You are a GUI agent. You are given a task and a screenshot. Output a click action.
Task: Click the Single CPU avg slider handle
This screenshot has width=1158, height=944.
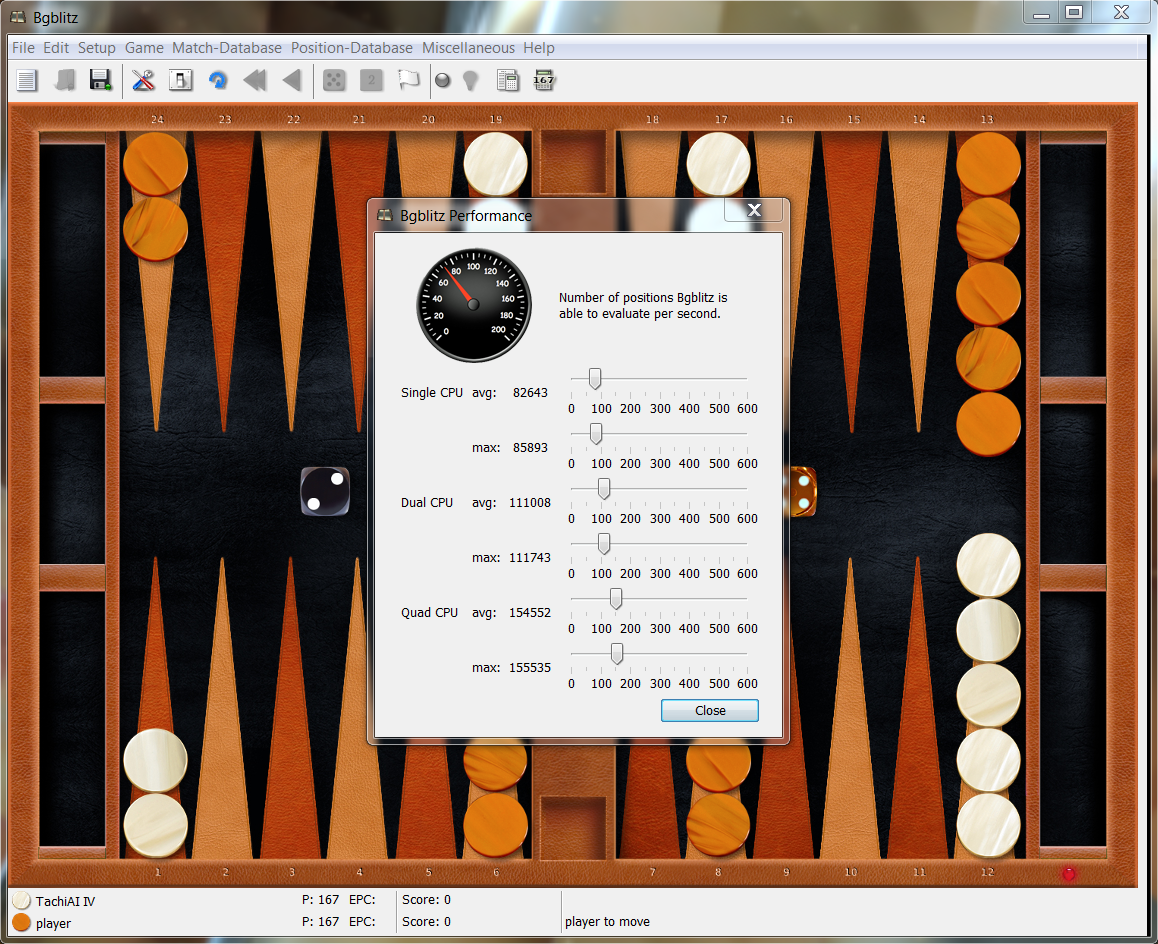tap(595, 379)
